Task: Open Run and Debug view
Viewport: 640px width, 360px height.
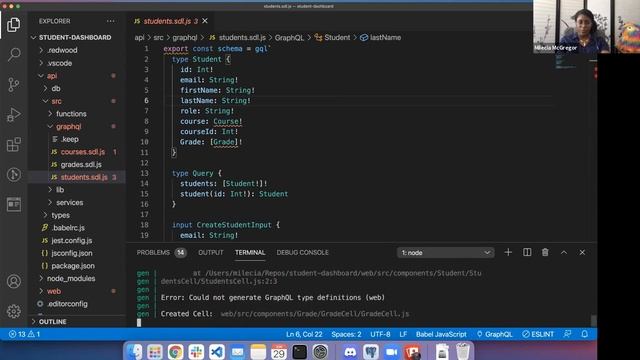Action: click(13, 115)
